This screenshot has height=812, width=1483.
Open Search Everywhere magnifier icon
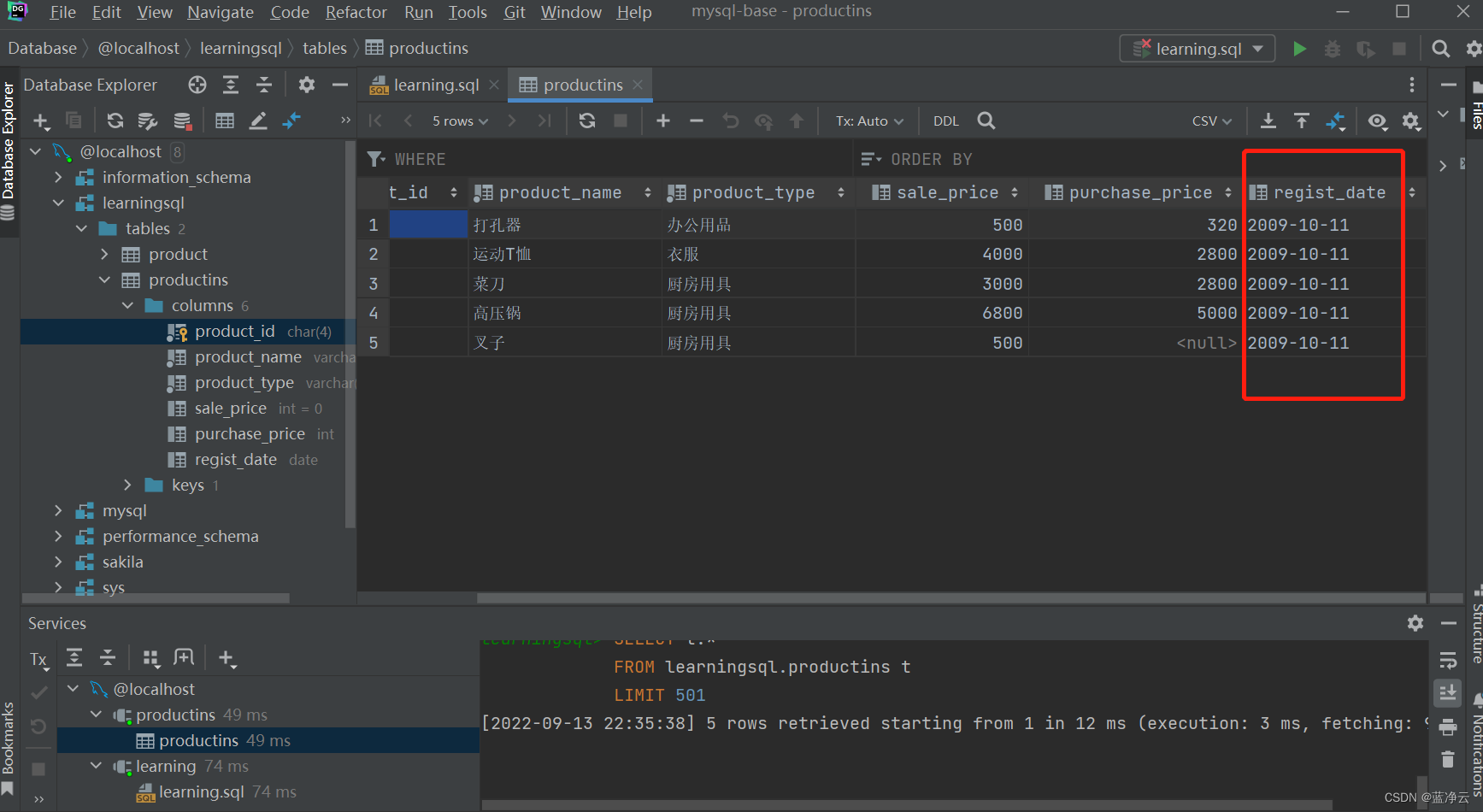[1440, 49]
